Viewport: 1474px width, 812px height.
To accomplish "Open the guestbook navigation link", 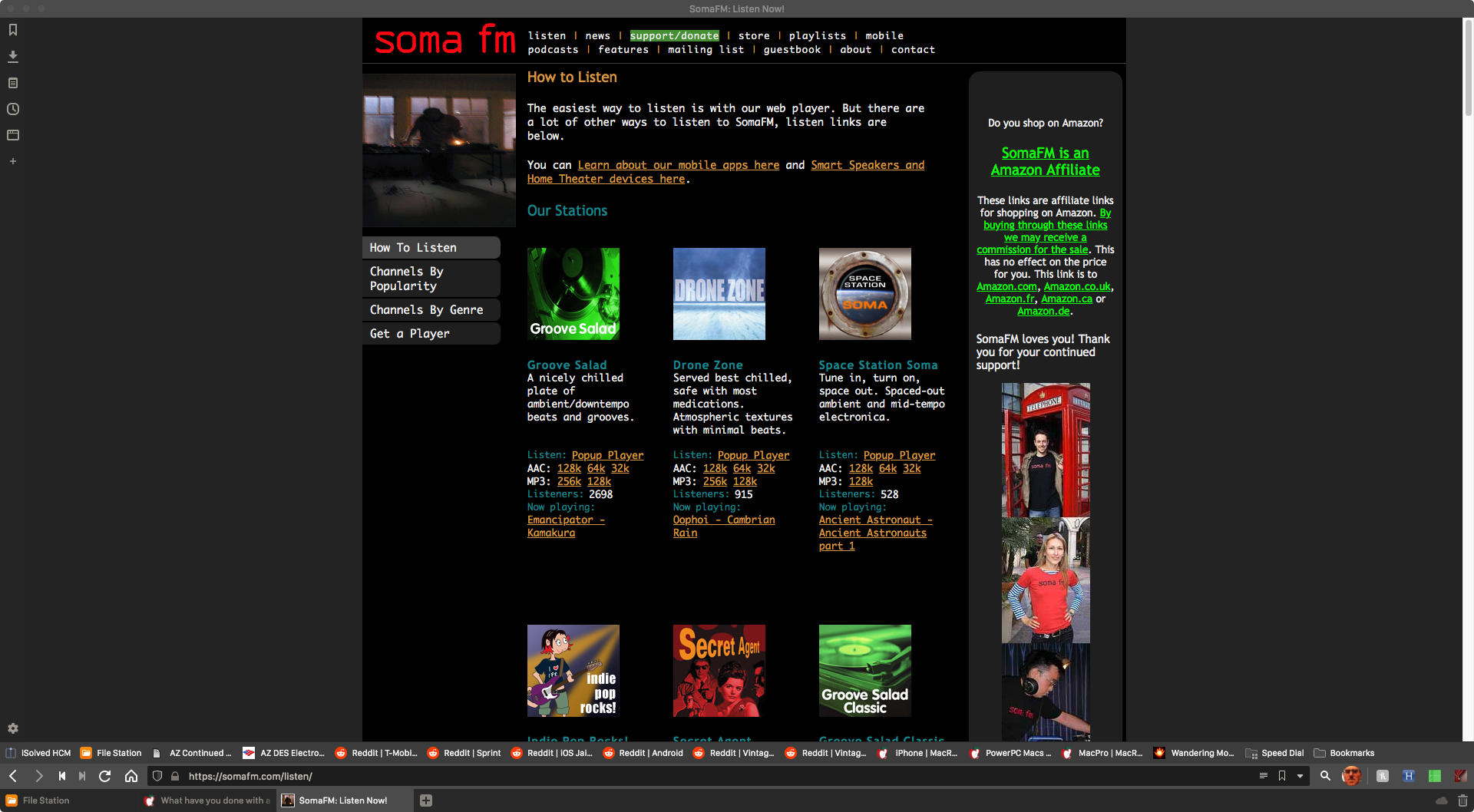I will pos(792,50).
